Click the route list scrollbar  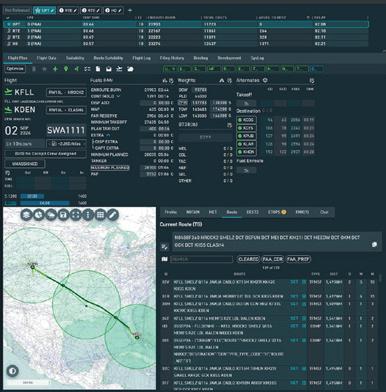(x=380, y=278)
